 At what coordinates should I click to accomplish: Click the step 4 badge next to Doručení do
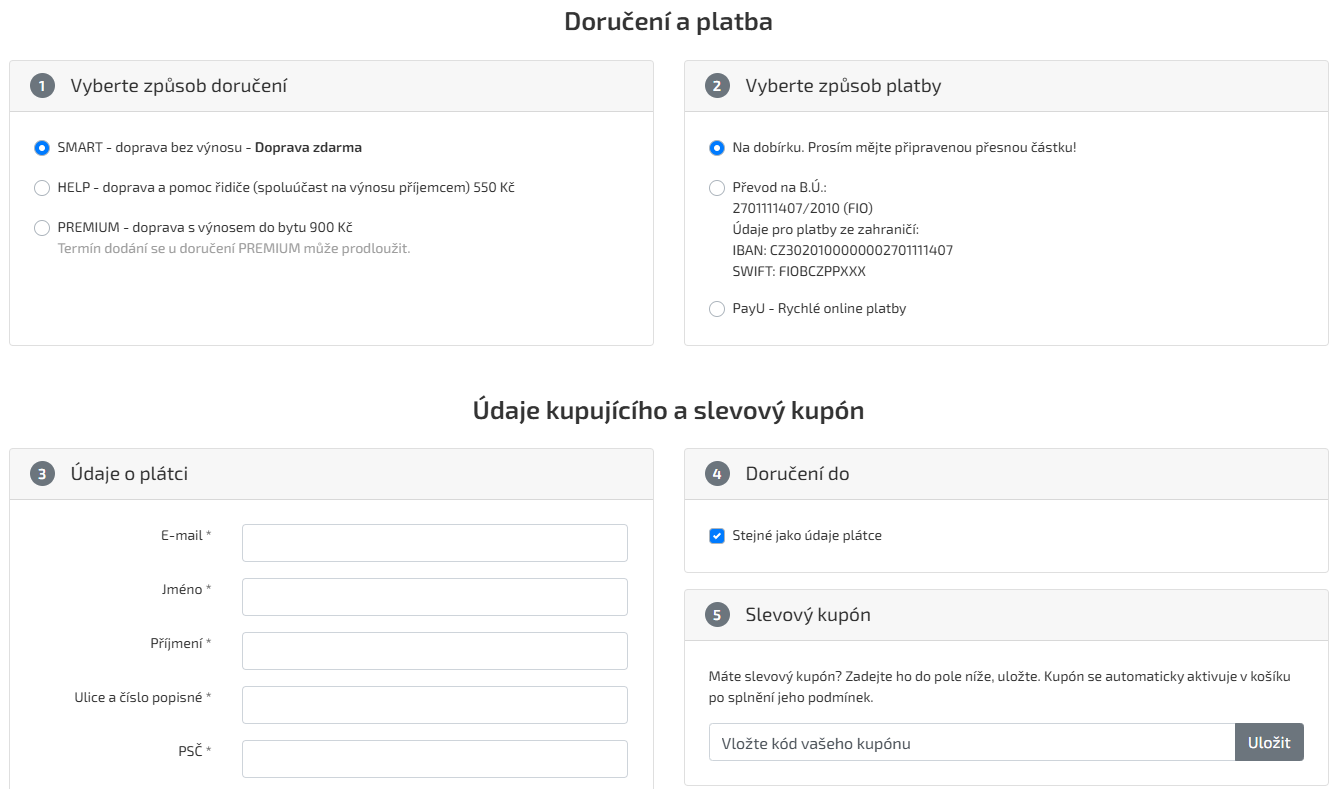[x=717, y=474]
